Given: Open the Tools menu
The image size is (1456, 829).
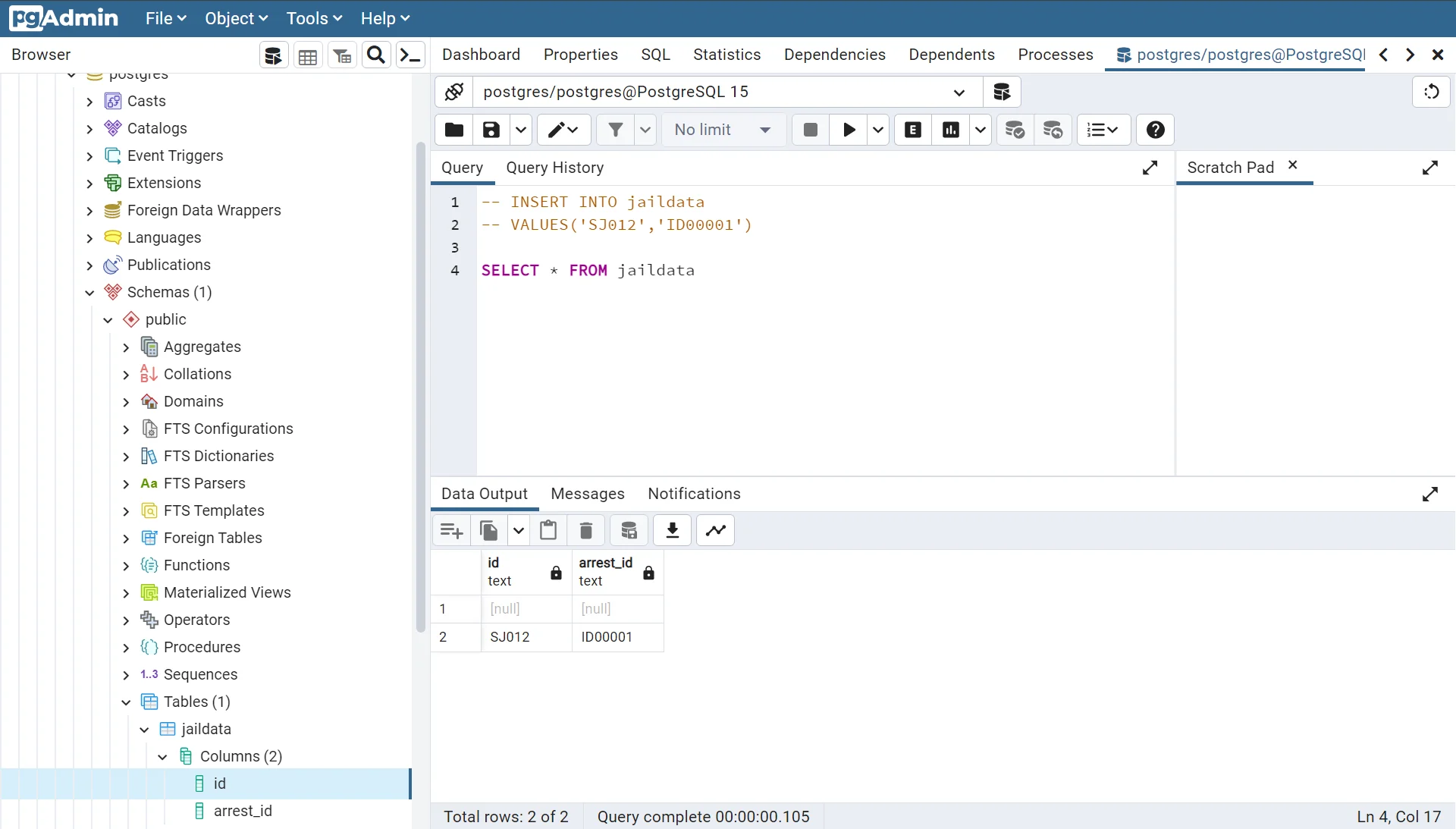Looking at the screenshot, I should point(314,18).
